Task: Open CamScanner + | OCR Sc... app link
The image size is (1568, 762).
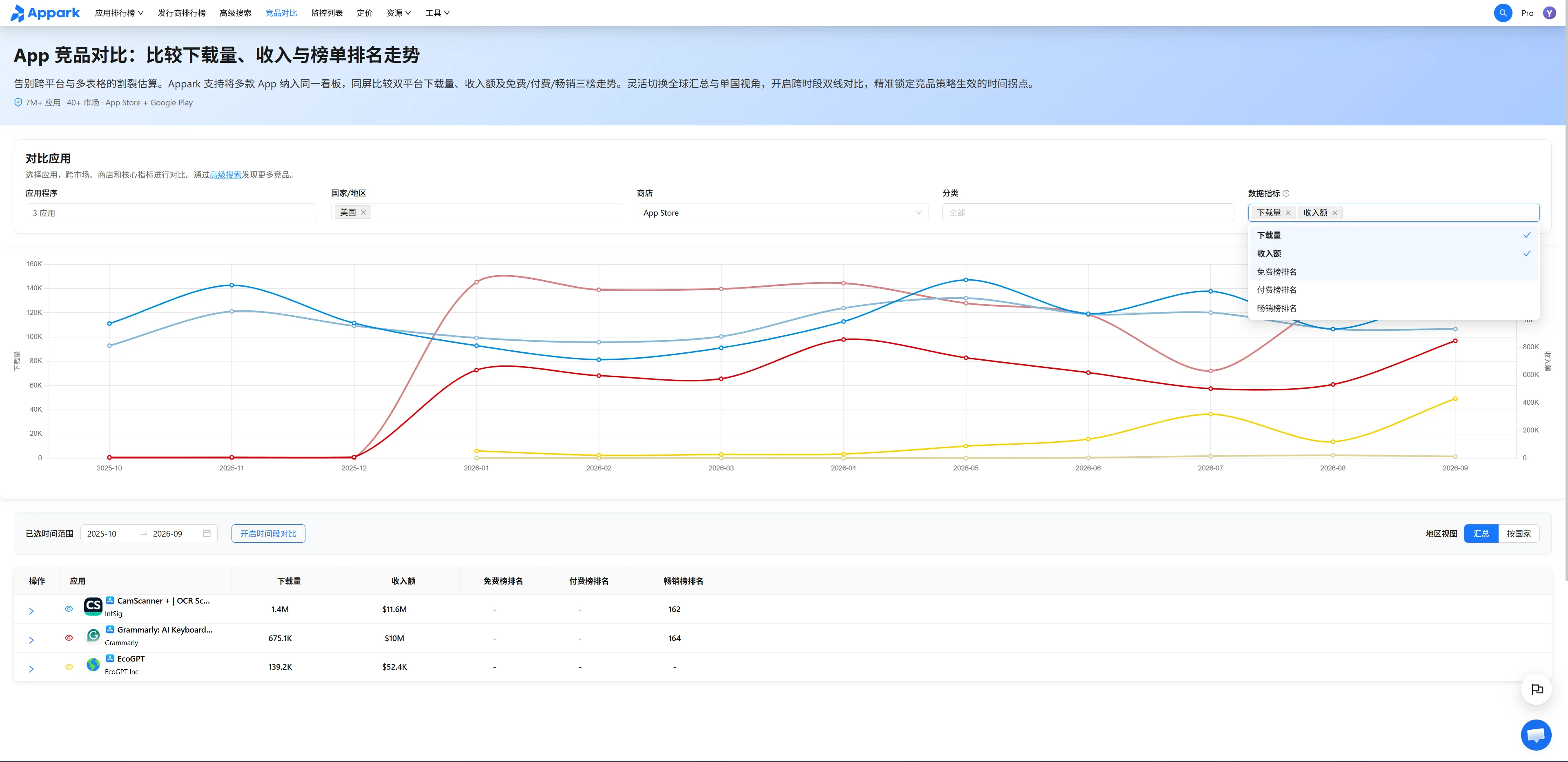Action: [x=163, y=600]
